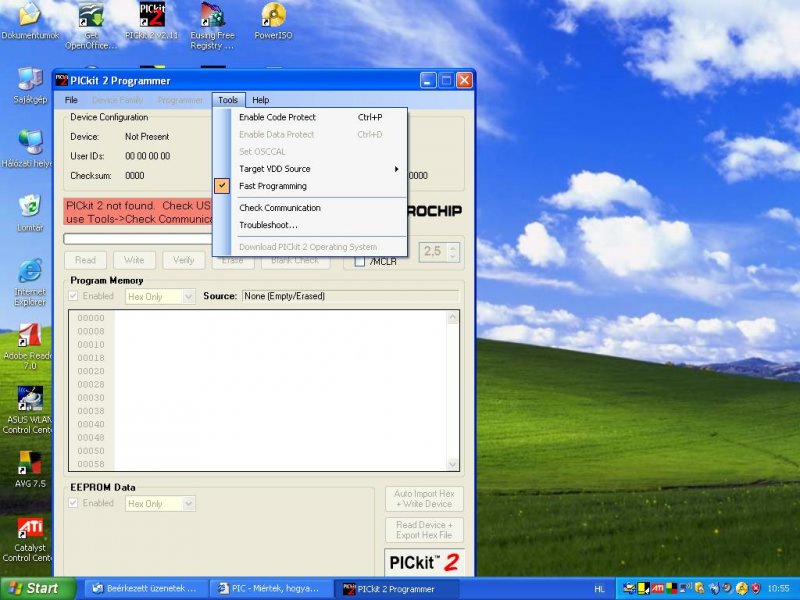Click PICkit 2 Programmer taskbar button
The width and height of the screenshot is (800, 600).
tap(396, 588)
